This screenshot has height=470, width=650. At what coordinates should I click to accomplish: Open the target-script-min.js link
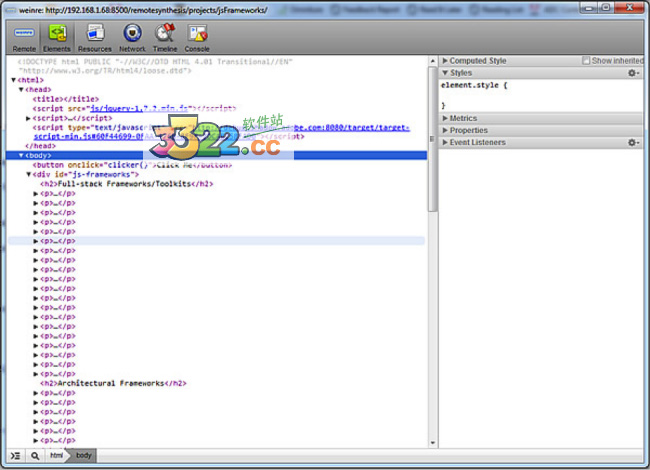222,132
